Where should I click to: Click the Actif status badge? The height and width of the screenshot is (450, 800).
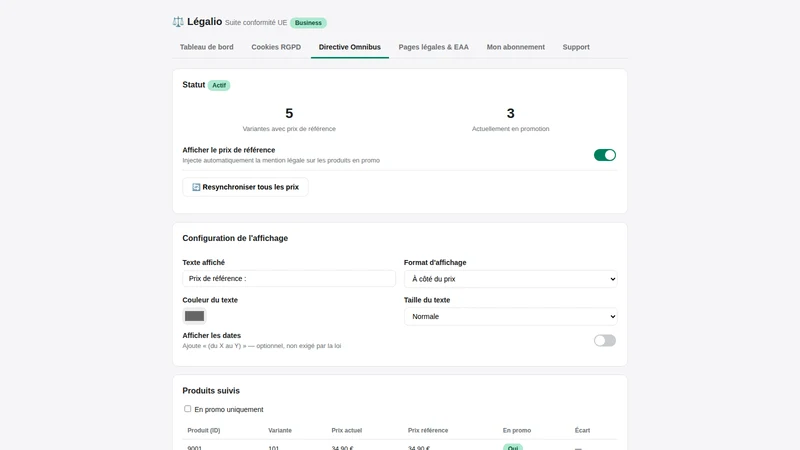[219, 85]
